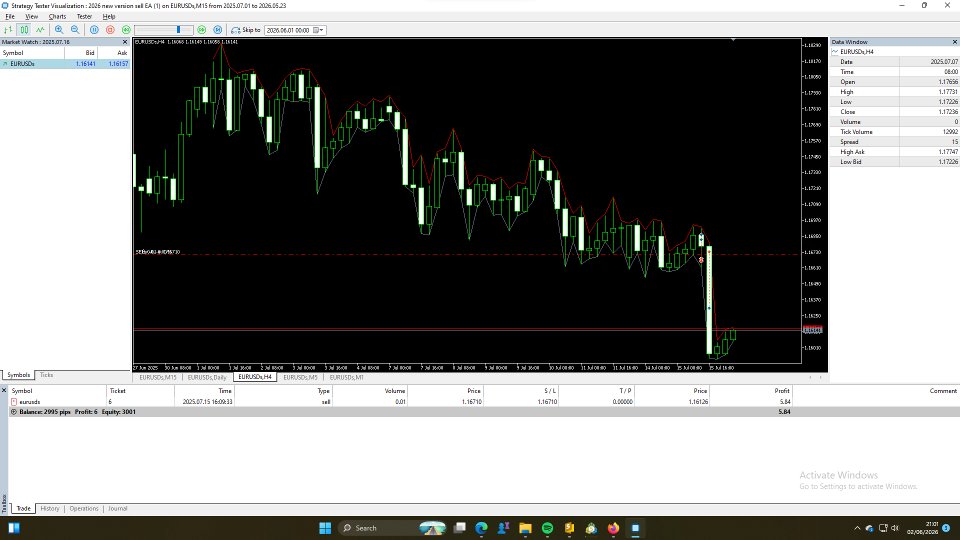
Task: Open the View menu
Action: pos(31,17)
